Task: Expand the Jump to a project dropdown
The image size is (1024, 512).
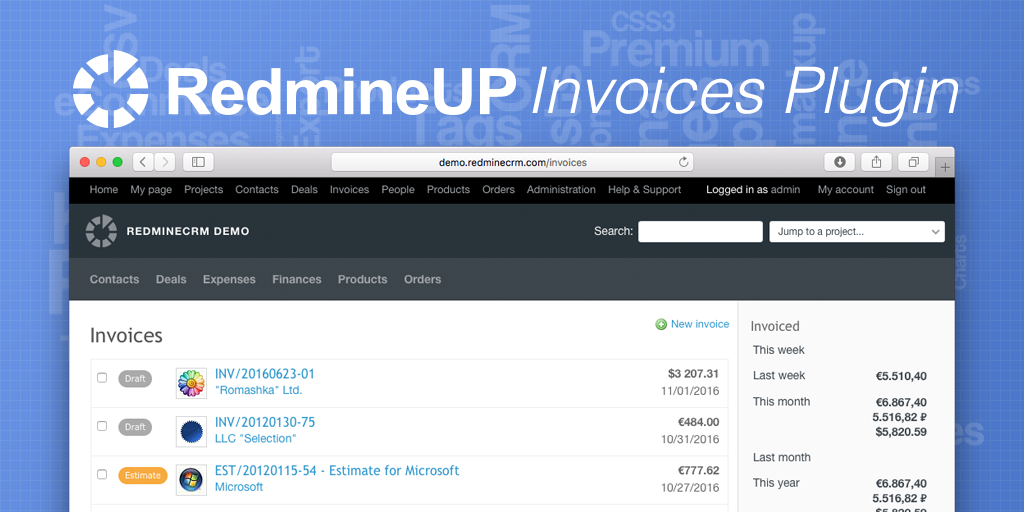Action: point(857,231)
